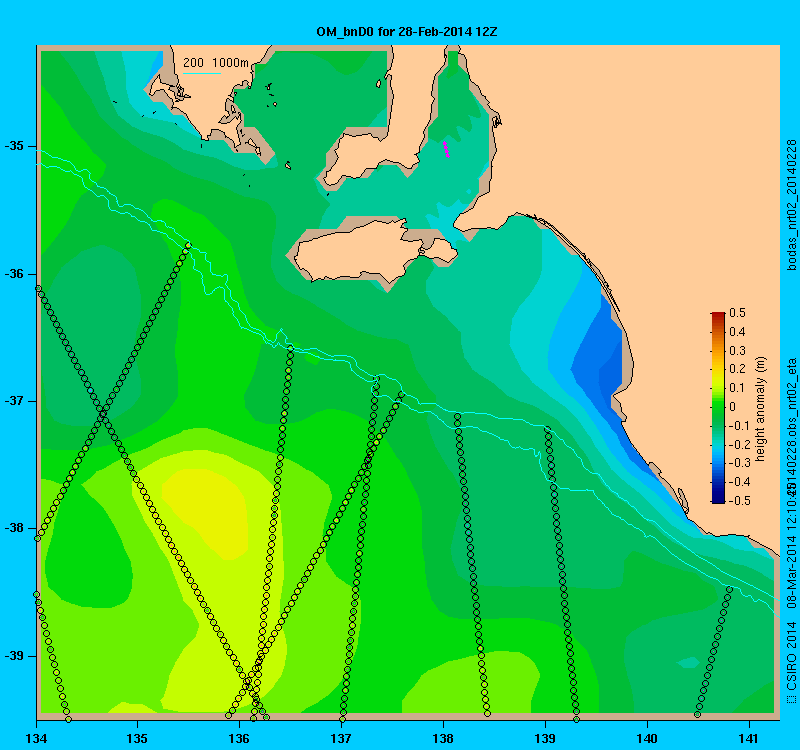Click the longitude label 138
The width and height of the screenshot is (800, 750).
tap(443, 738)
